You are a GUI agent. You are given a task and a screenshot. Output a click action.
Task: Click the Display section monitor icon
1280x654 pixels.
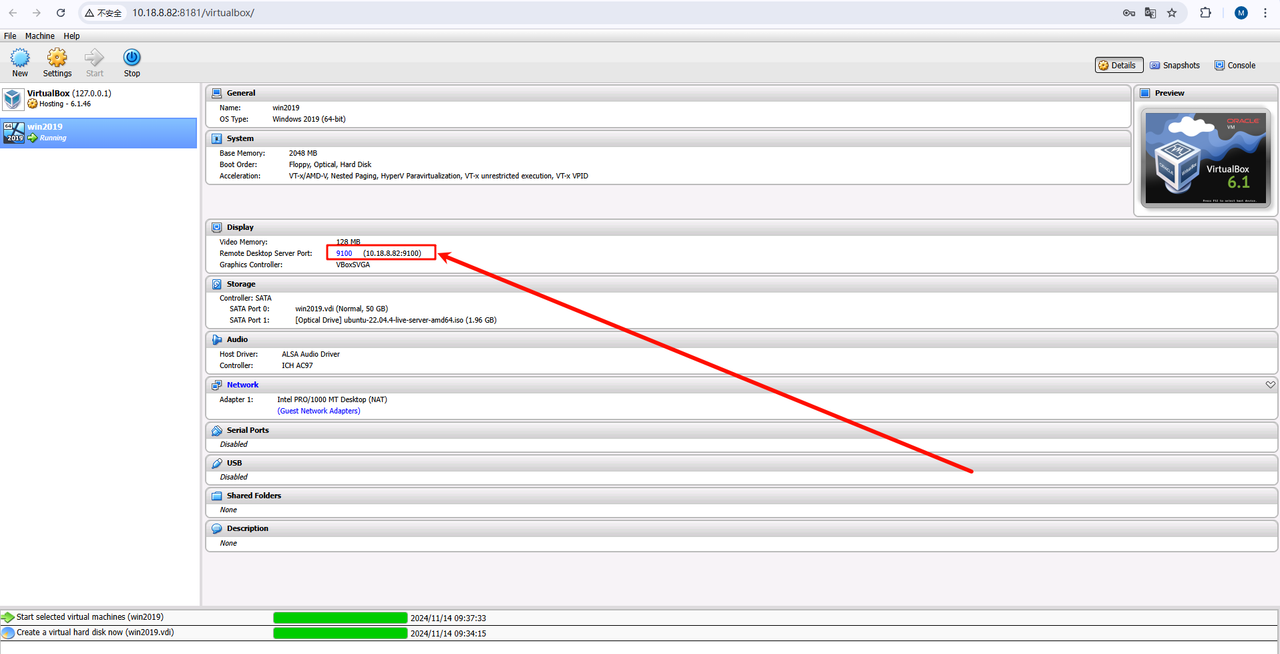click(217, 227)
